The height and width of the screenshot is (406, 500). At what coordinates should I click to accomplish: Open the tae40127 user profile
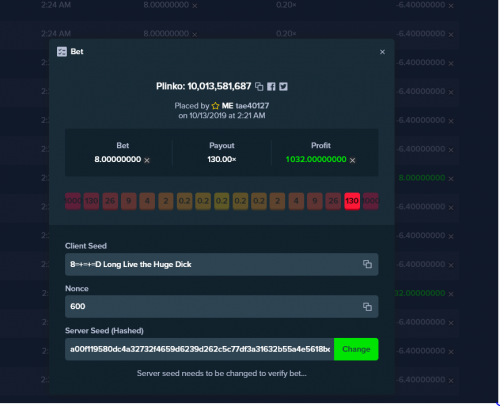tap(252, 106)
